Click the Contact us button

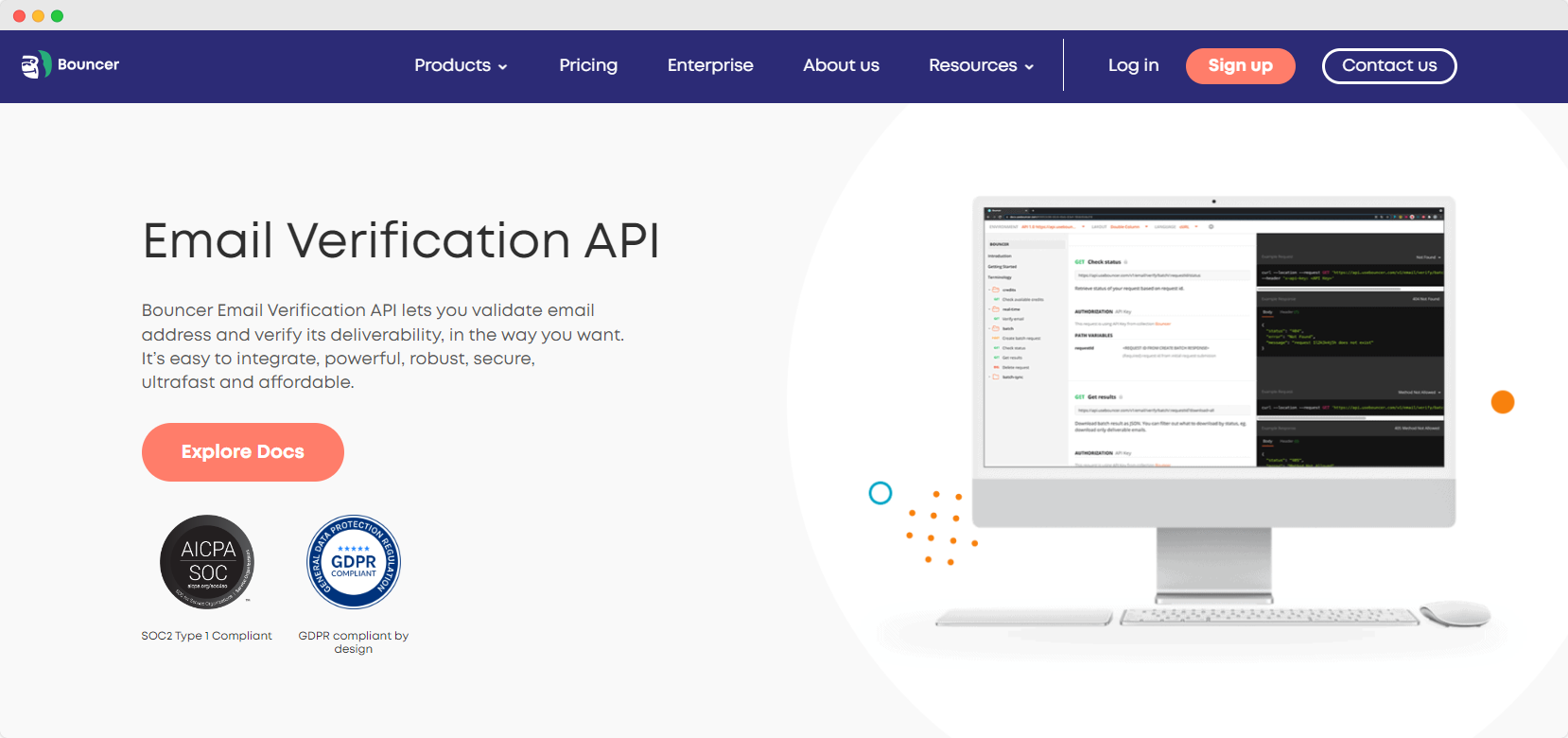coord(1388,66)
